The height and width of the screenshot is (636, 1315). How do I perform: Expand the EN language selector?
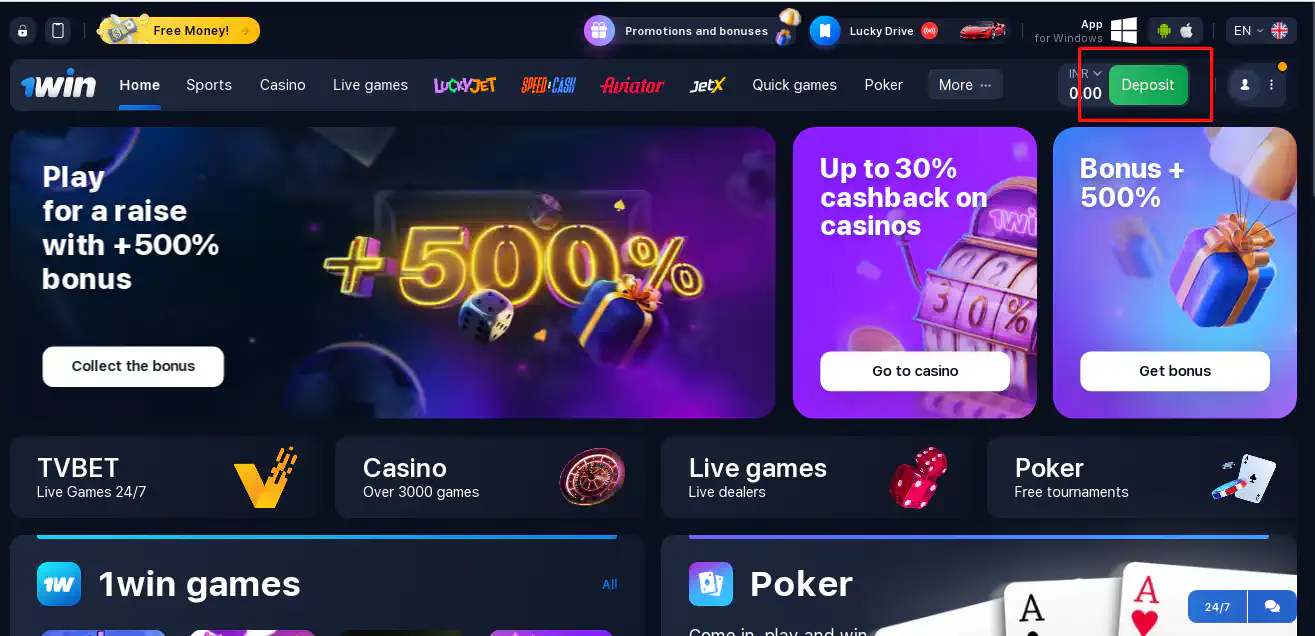(1260, 31)
